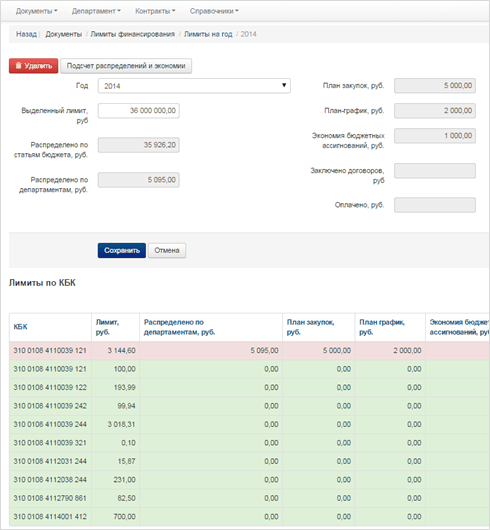
Task: Click the План-график, руб. field
Action: click(x=435, y=111)
